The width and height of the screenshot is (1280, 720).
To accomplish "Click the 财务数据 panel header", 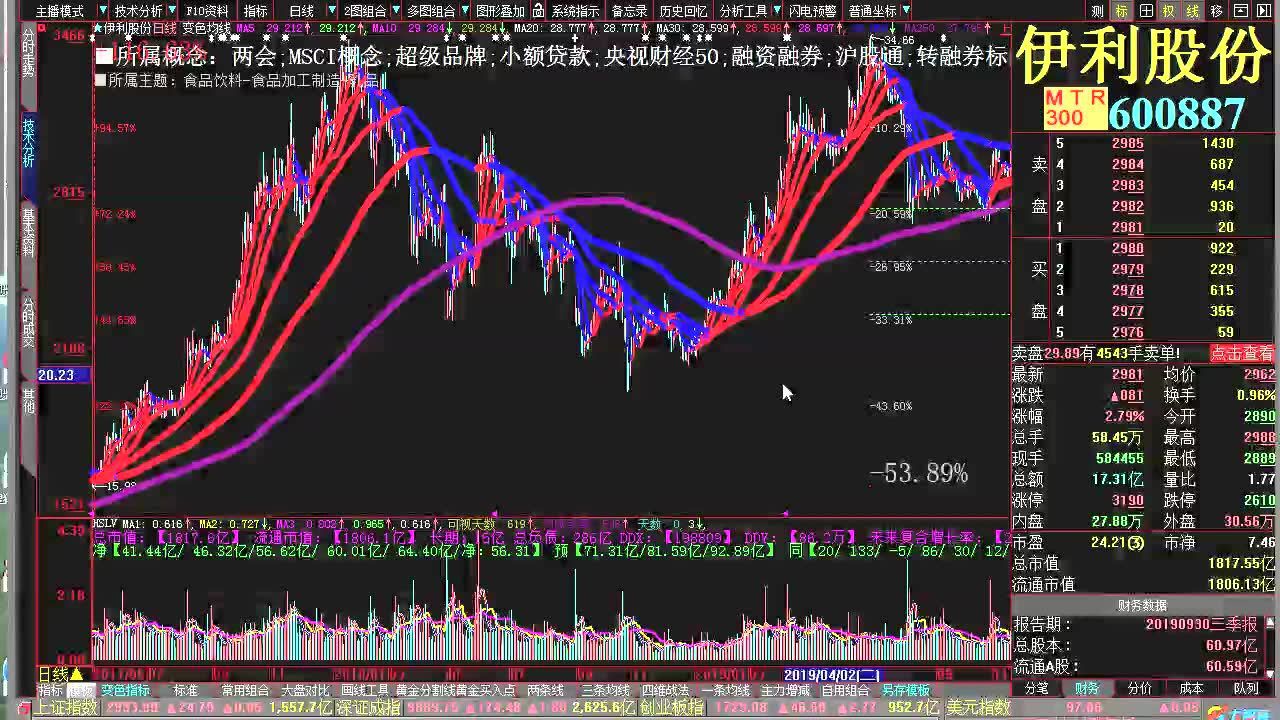I will click(x=1142, y=605).
